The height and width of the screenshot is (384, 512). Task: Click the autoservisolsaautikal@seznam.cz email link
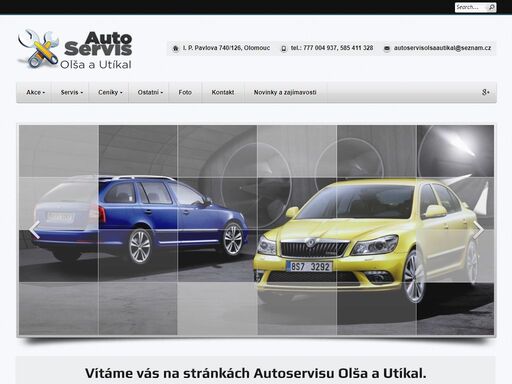442,48
